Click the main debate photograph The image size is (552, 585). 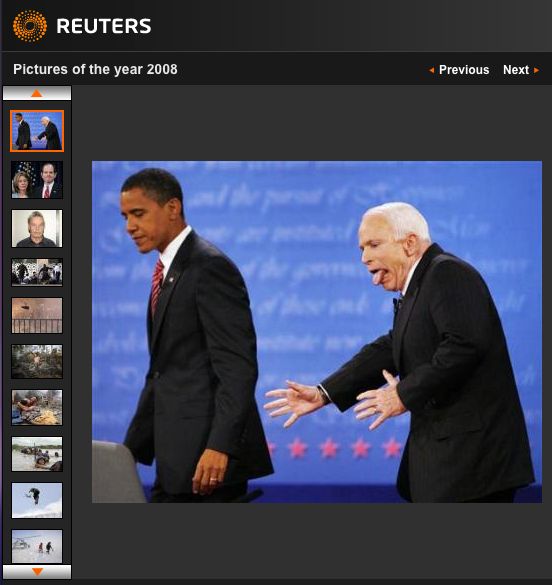(317, 332)
